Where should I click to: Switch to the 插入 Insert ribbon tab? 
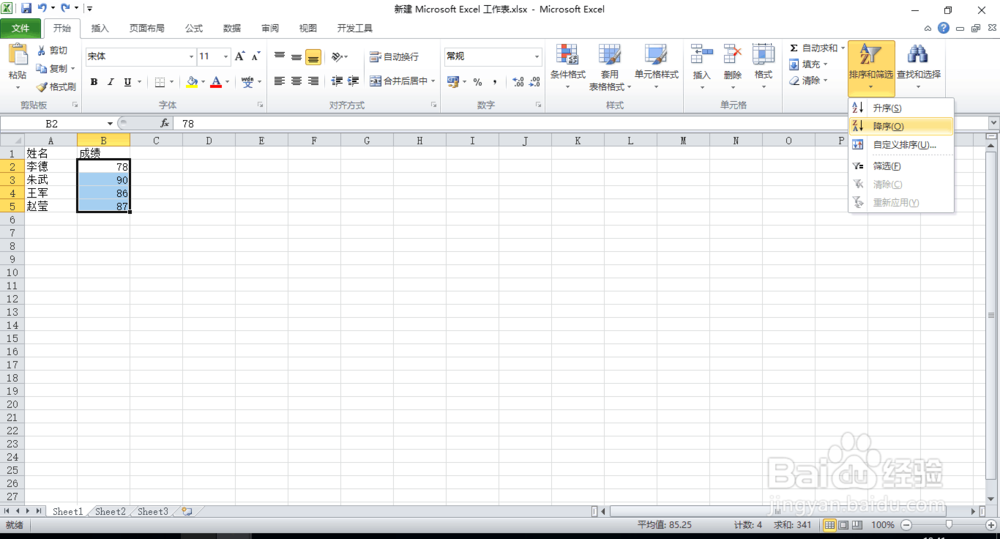[100, 28]
